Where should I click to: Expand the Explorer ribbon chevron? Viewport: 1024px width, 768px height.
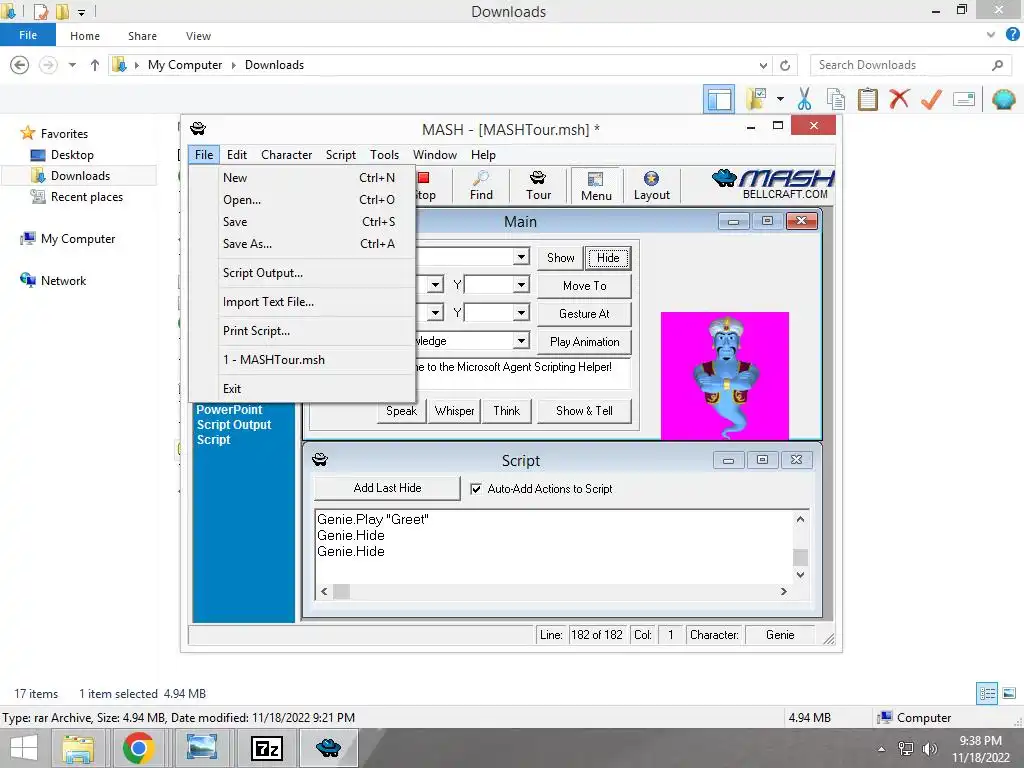pyautogui.click(x=991, y=35)
